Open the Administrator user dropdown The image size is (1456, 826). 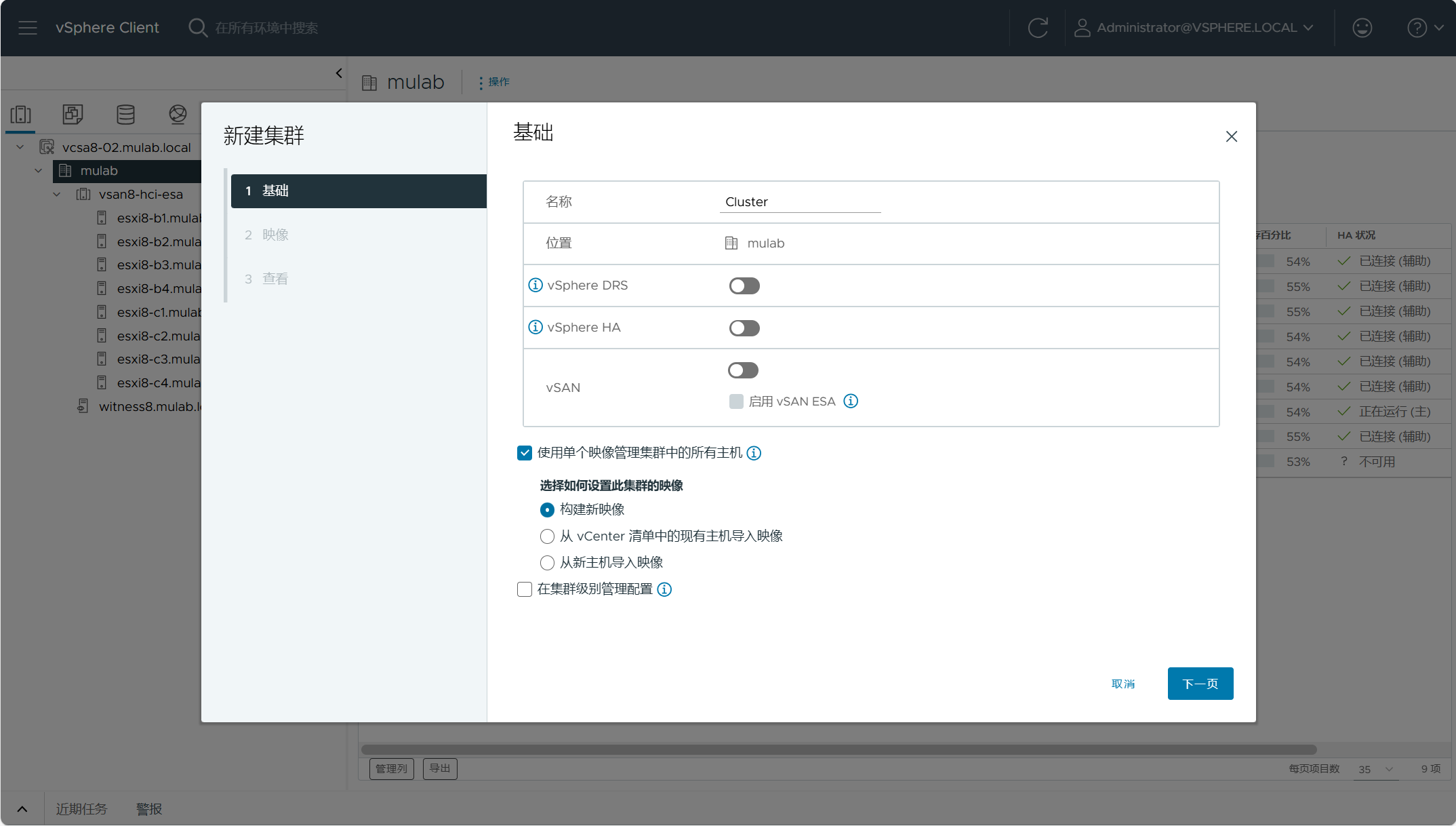click(x=1194, y=28)
